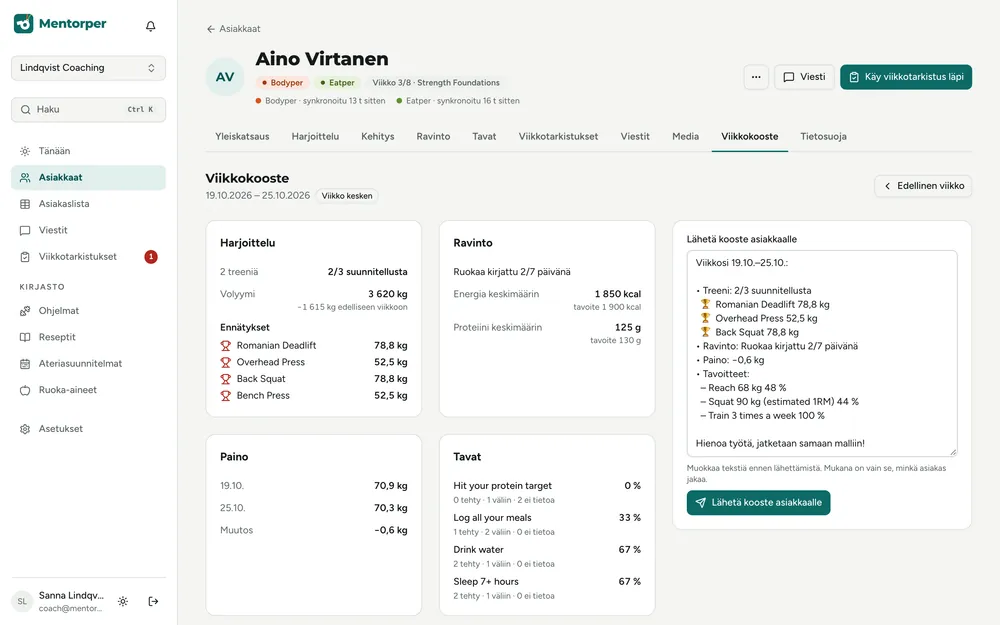Image resolution: width=1000 pixels, height=625 pixels.
Task: Open Asetukset settings
Action: (x=88, y=429)
